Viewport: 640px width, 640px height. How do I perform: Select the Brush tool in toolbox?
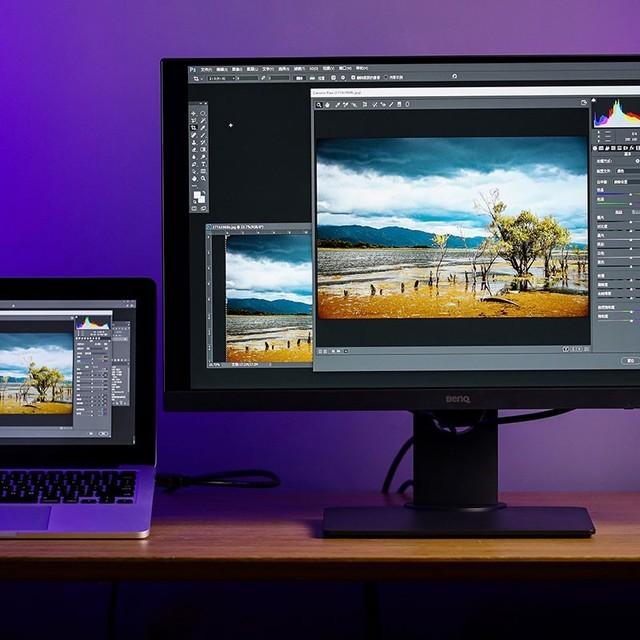point(203,135)
